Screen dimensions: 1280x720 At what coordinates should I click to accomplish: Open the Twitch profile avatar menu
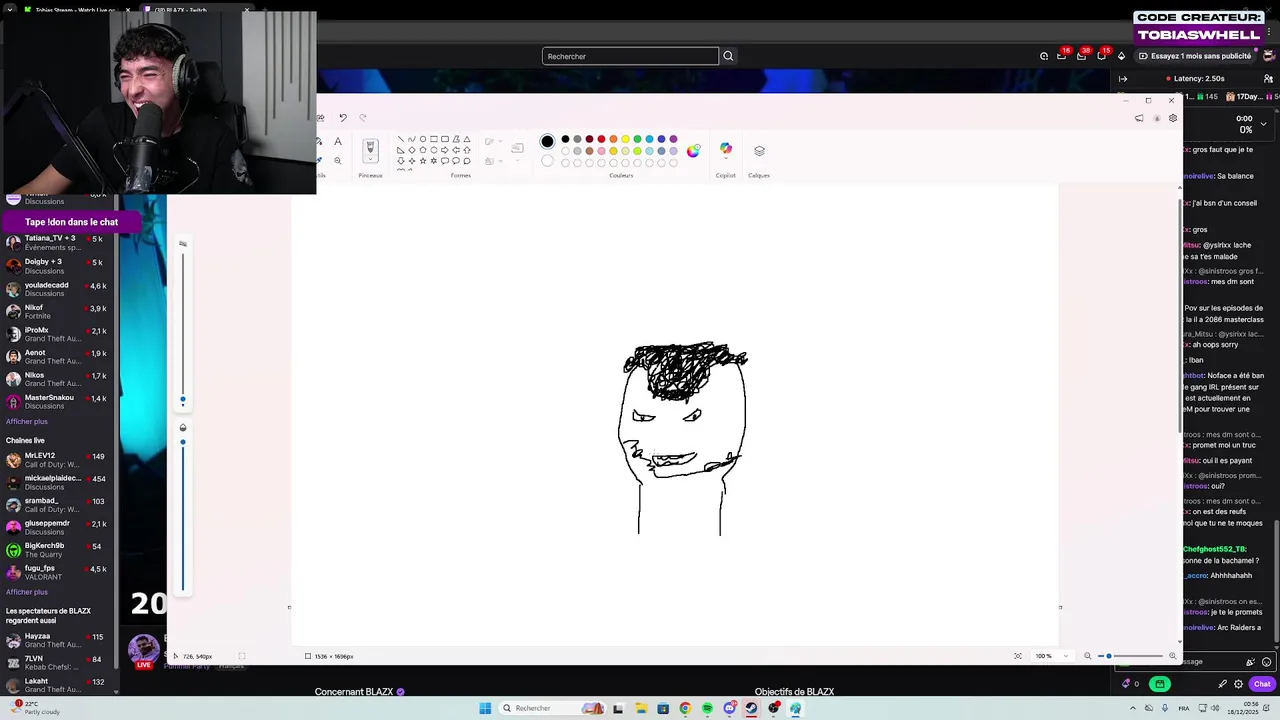click(1269, 56)
